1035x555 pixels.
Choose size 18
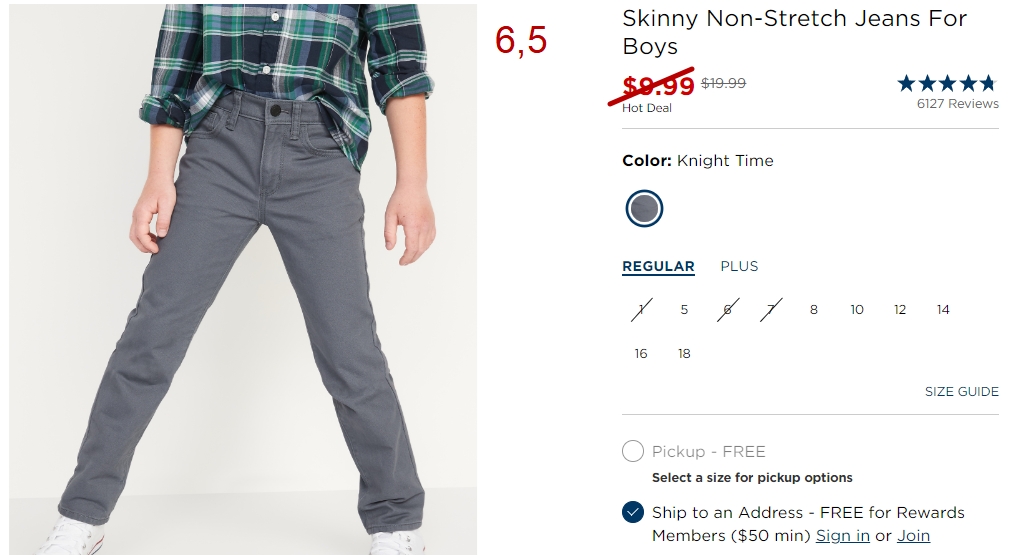(x=684, y=354)
